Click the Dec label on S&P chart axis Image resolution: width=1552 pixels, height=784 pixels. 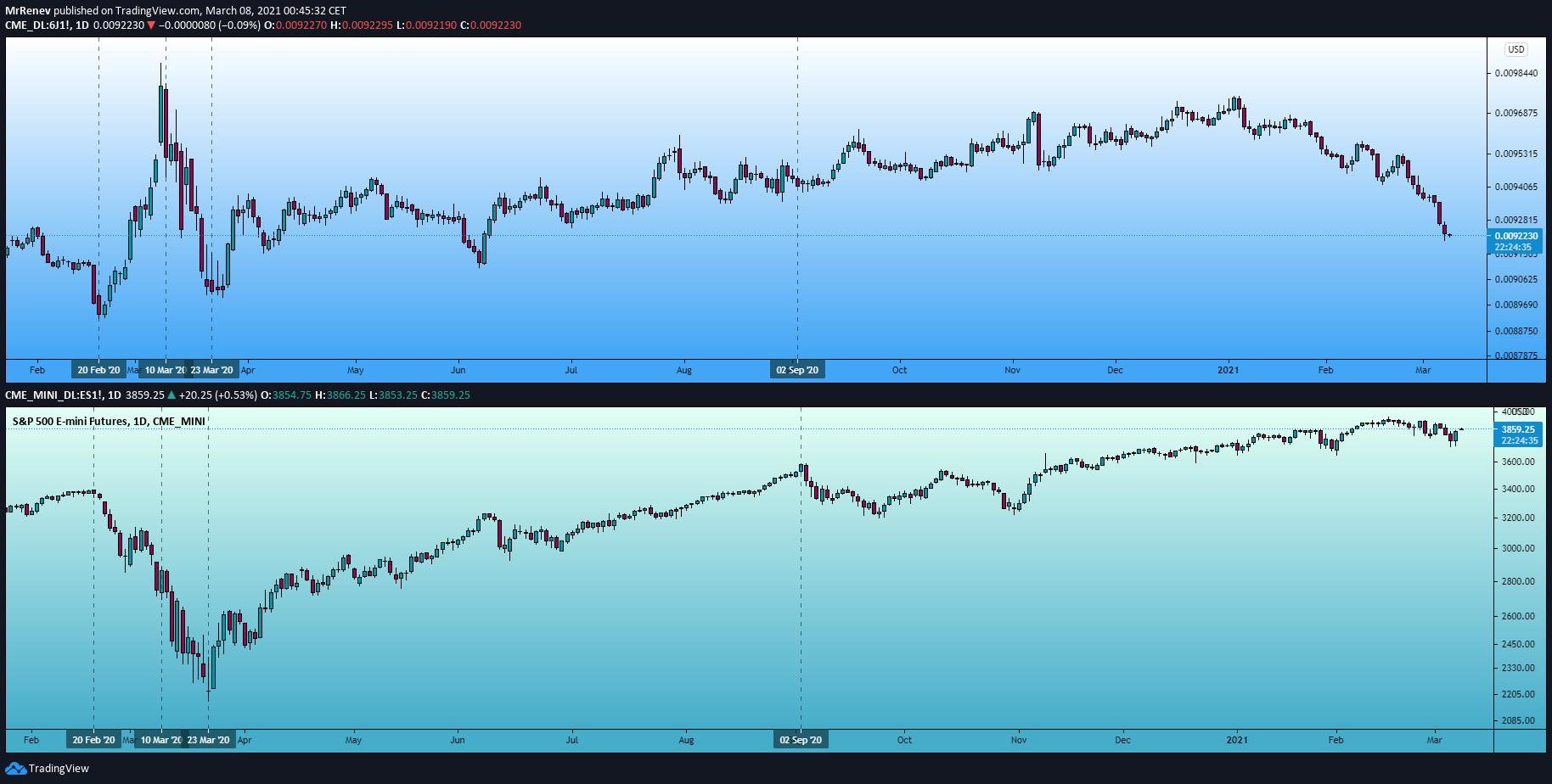tap(1122, 740)
